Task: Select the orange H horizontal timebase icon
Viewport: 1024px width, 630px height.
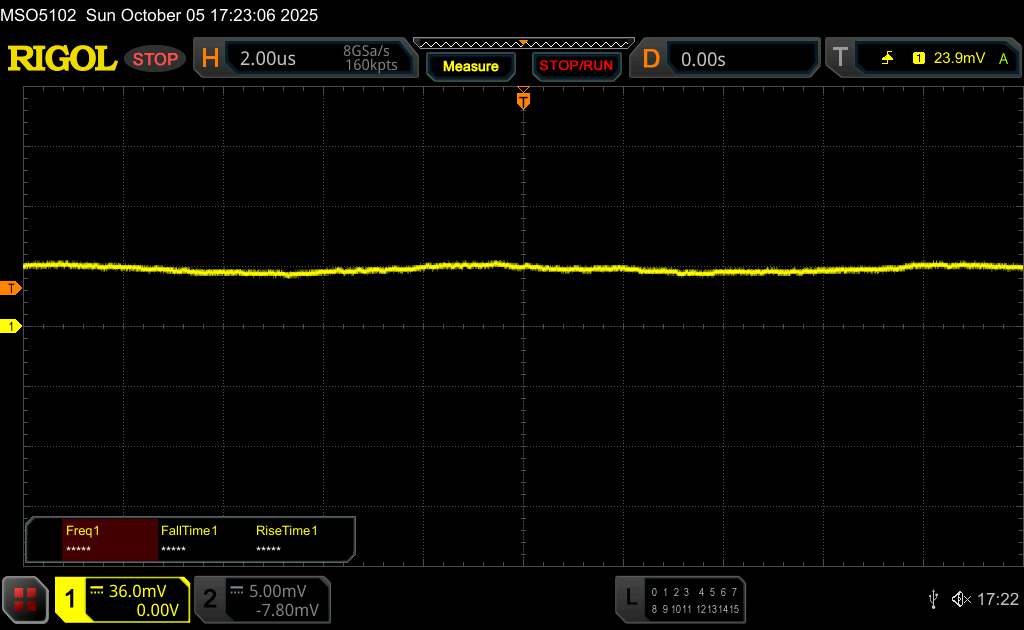Action: pyautogui.click(x=210, y=59)
